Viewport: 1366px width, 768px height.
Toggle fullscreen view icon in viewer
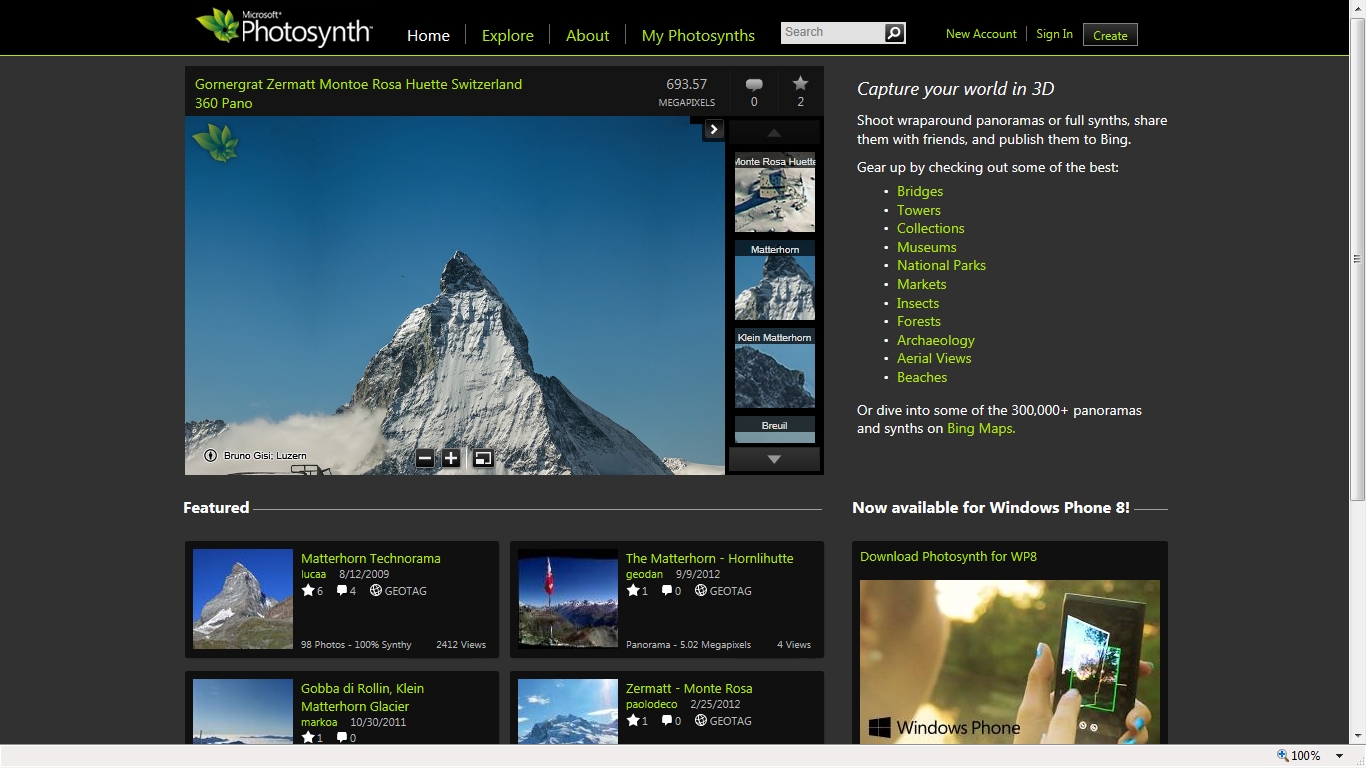(x=483, y=458)
